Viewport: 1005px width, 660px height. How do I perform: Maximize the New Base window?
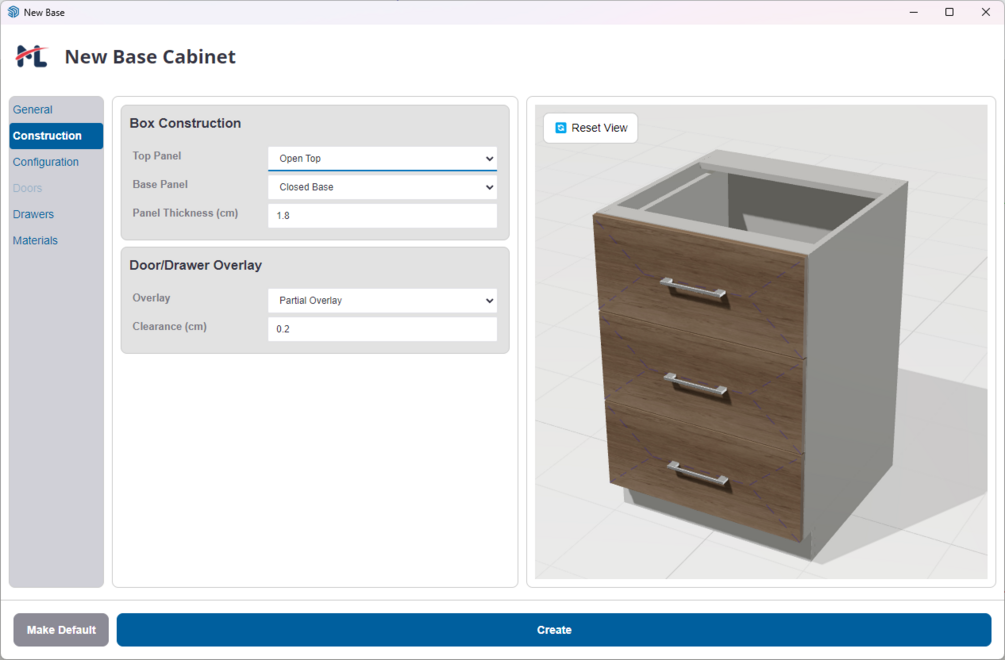(949, 12)
